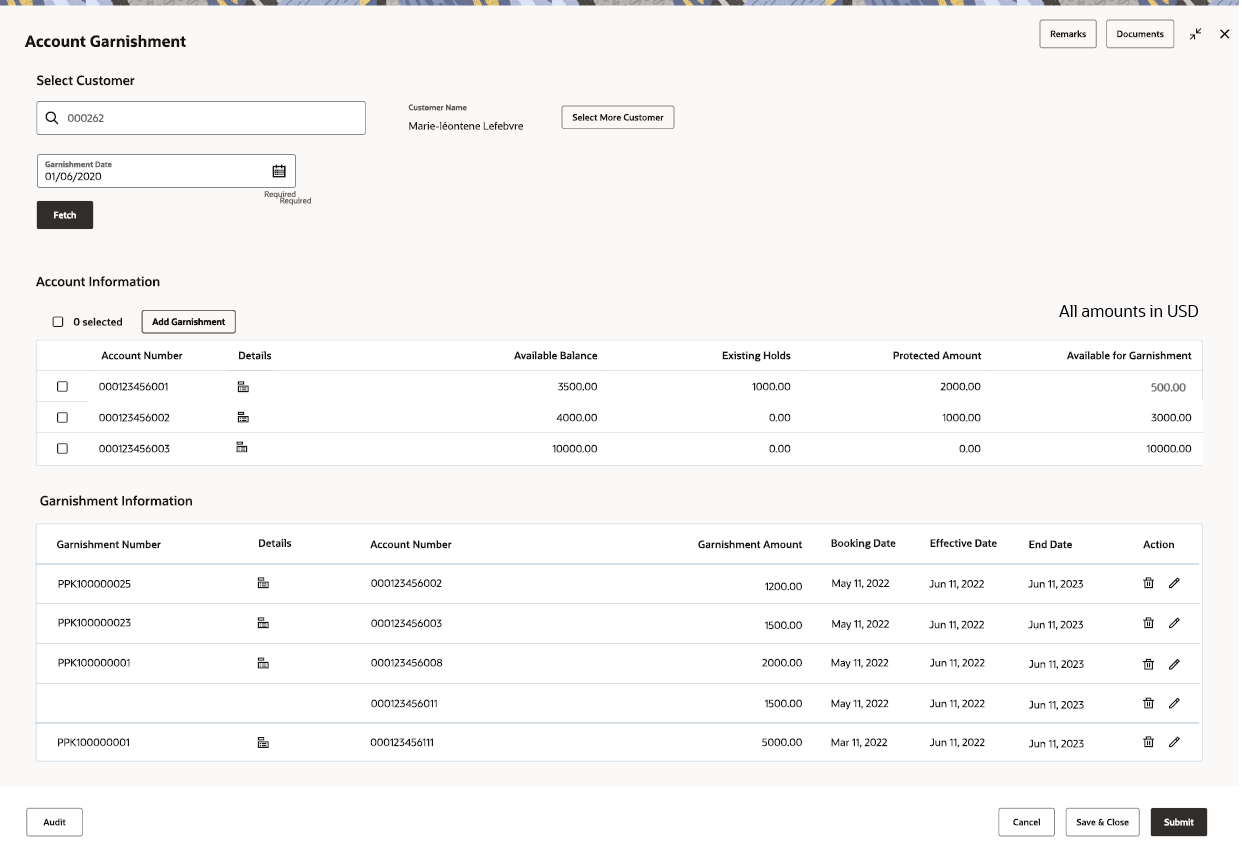Edit garnishment for account 000123456111
This screenshot has width=1242, height=842.
click(x=1174, y=742)
